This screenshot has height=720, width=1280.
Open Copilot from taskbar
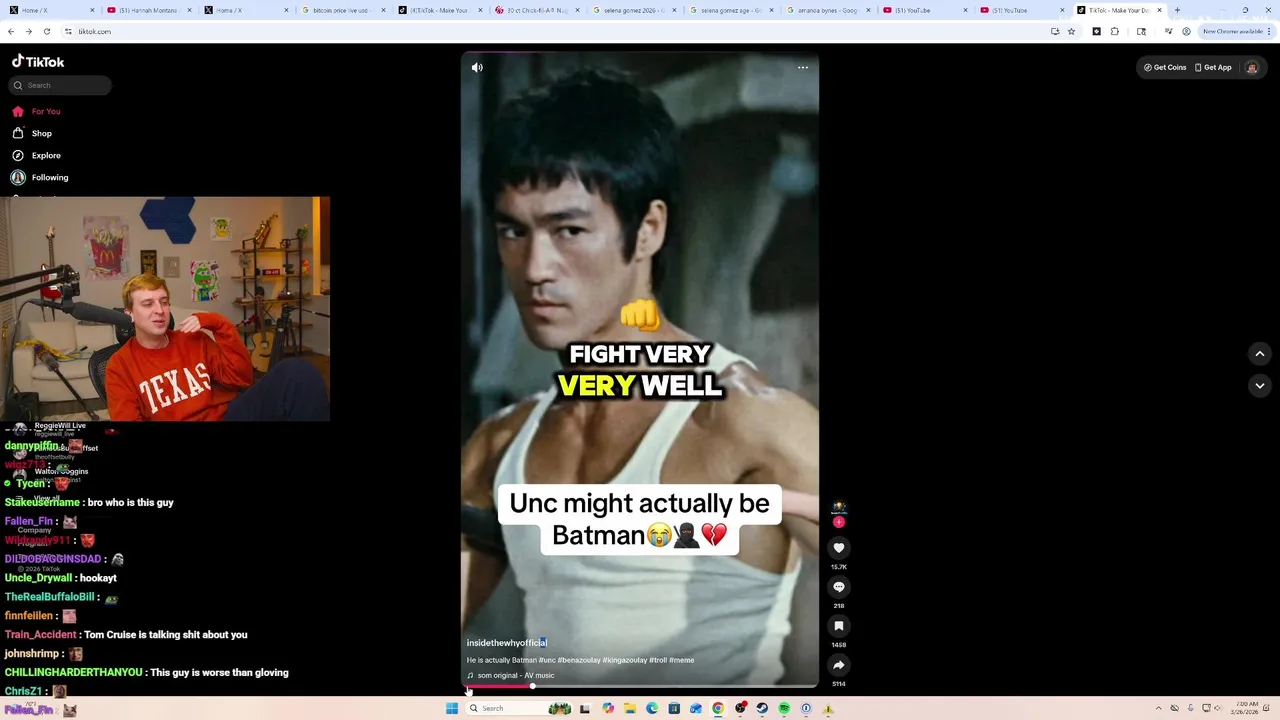click(608, 708)
